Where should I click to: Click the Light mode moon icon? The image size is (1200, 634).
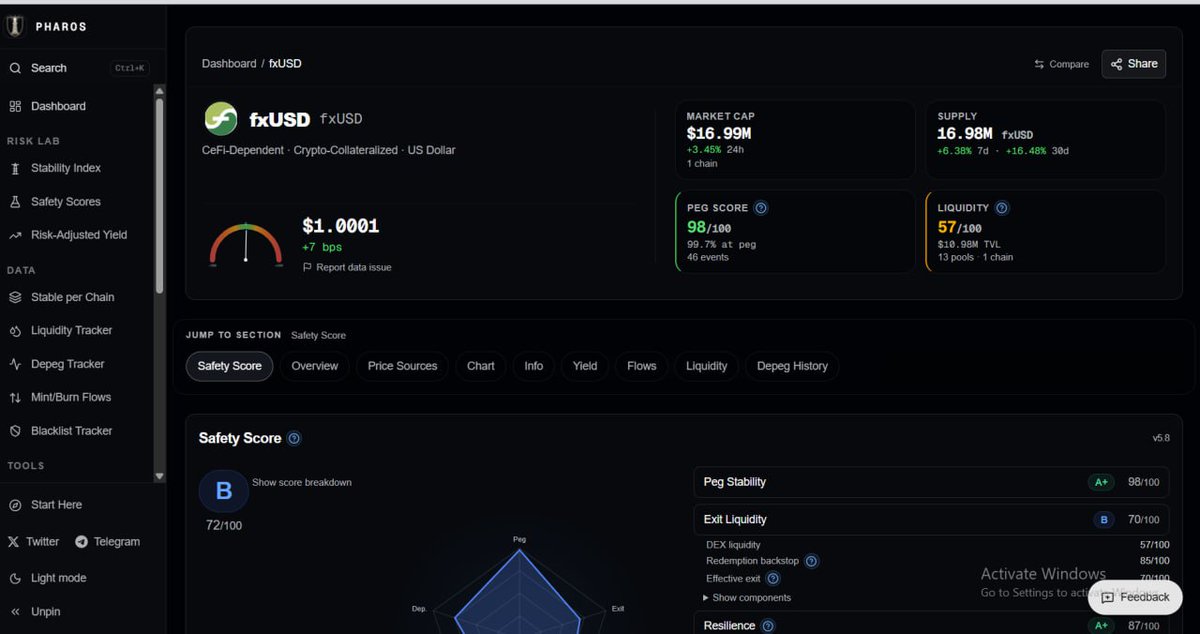(15, 578)
